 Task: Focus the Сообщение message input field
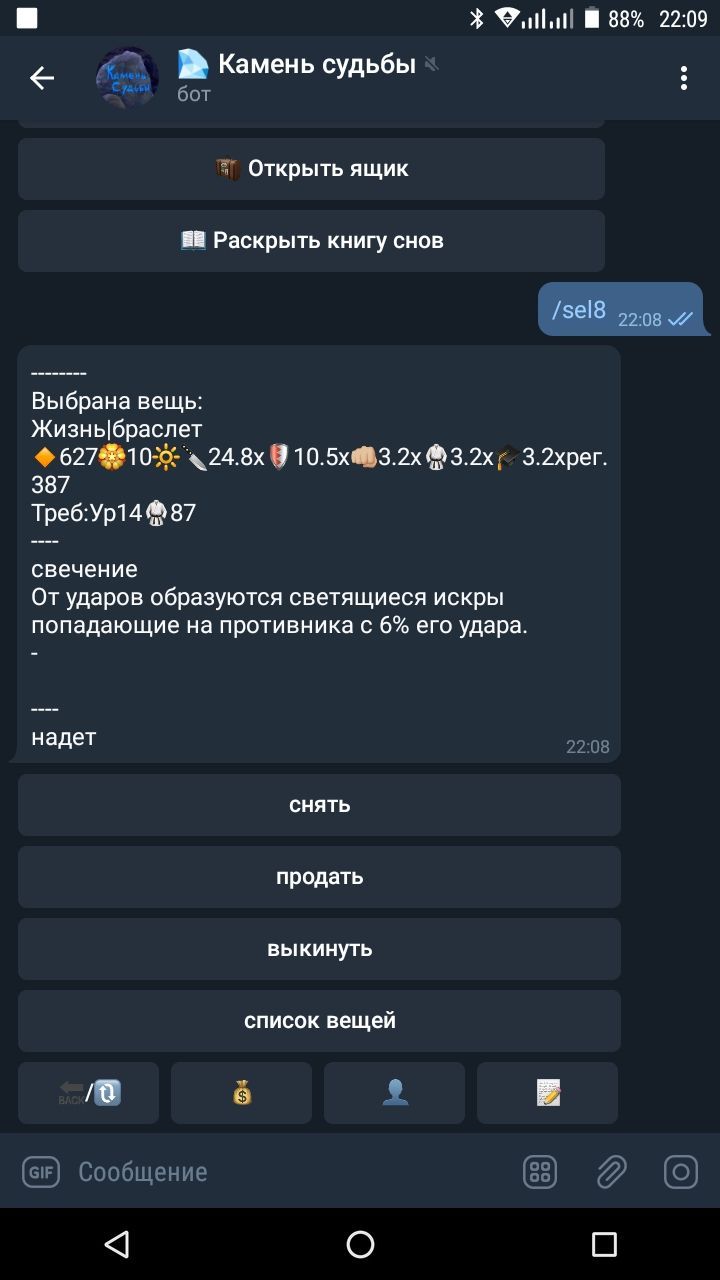point(290,1172)
